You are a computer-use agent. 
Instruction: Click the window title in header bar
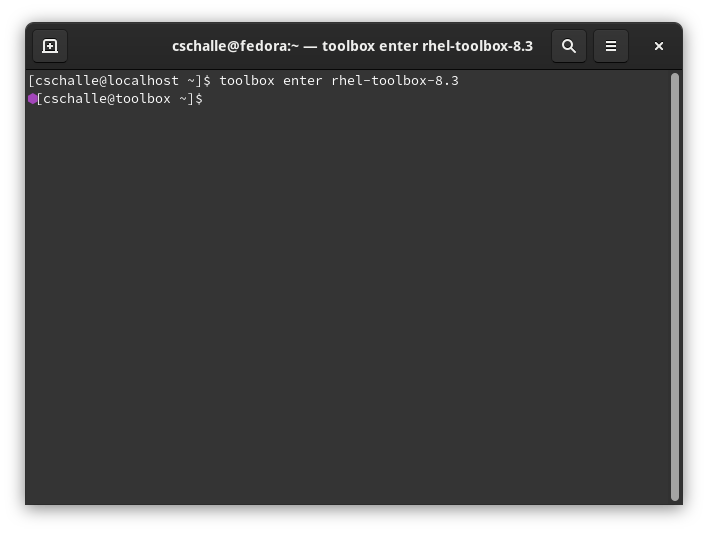pyautogui.click(x=352, y=46)
